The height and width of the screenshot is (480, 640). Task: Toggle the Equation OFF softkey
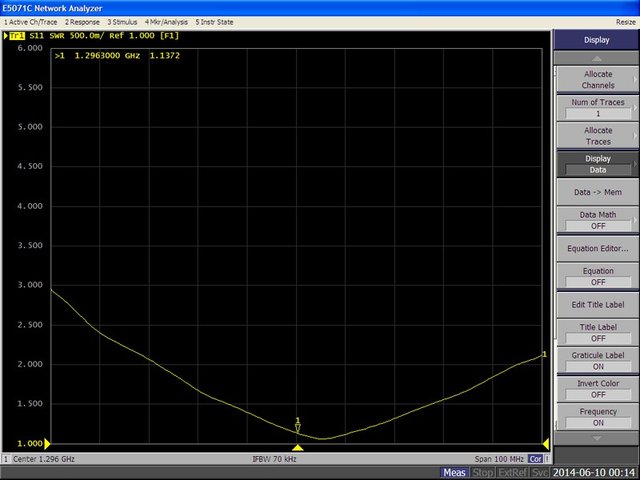coord(598,276)
